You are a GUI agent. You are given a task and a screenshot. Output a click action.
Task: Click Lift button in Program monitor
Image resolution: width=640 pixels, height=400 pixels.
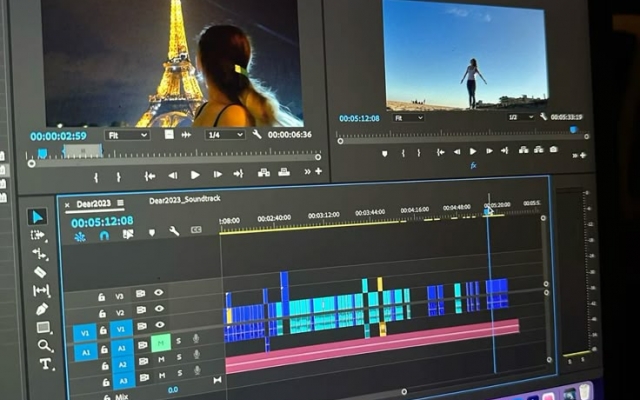(523, 150)
